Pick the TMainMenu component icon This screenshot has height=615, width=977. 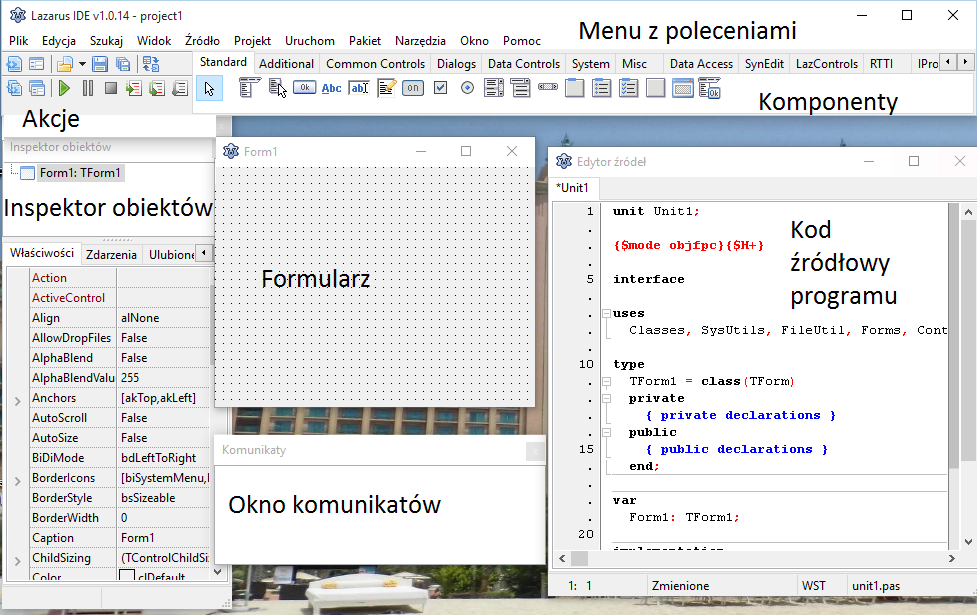(250, 88)
